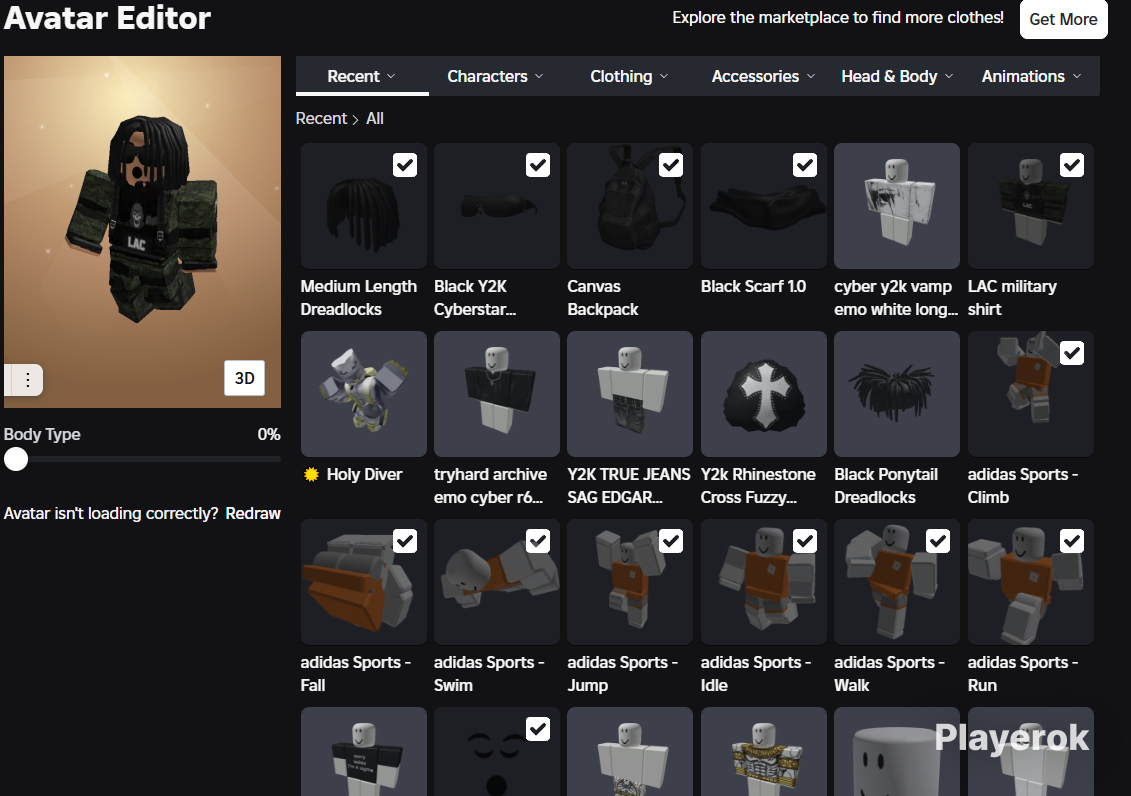Click the Canvas Backpack item name

603,298
